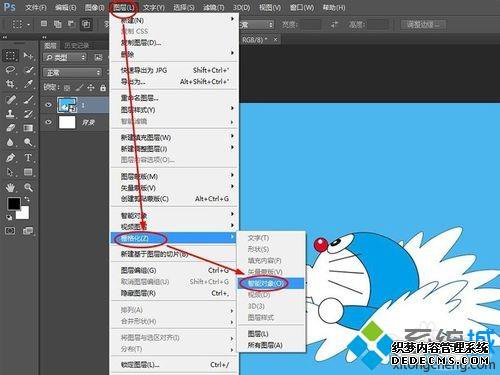500x375 pixels.
Task: Open the 正常 blend mode dropdown
Action: point(72,72)
